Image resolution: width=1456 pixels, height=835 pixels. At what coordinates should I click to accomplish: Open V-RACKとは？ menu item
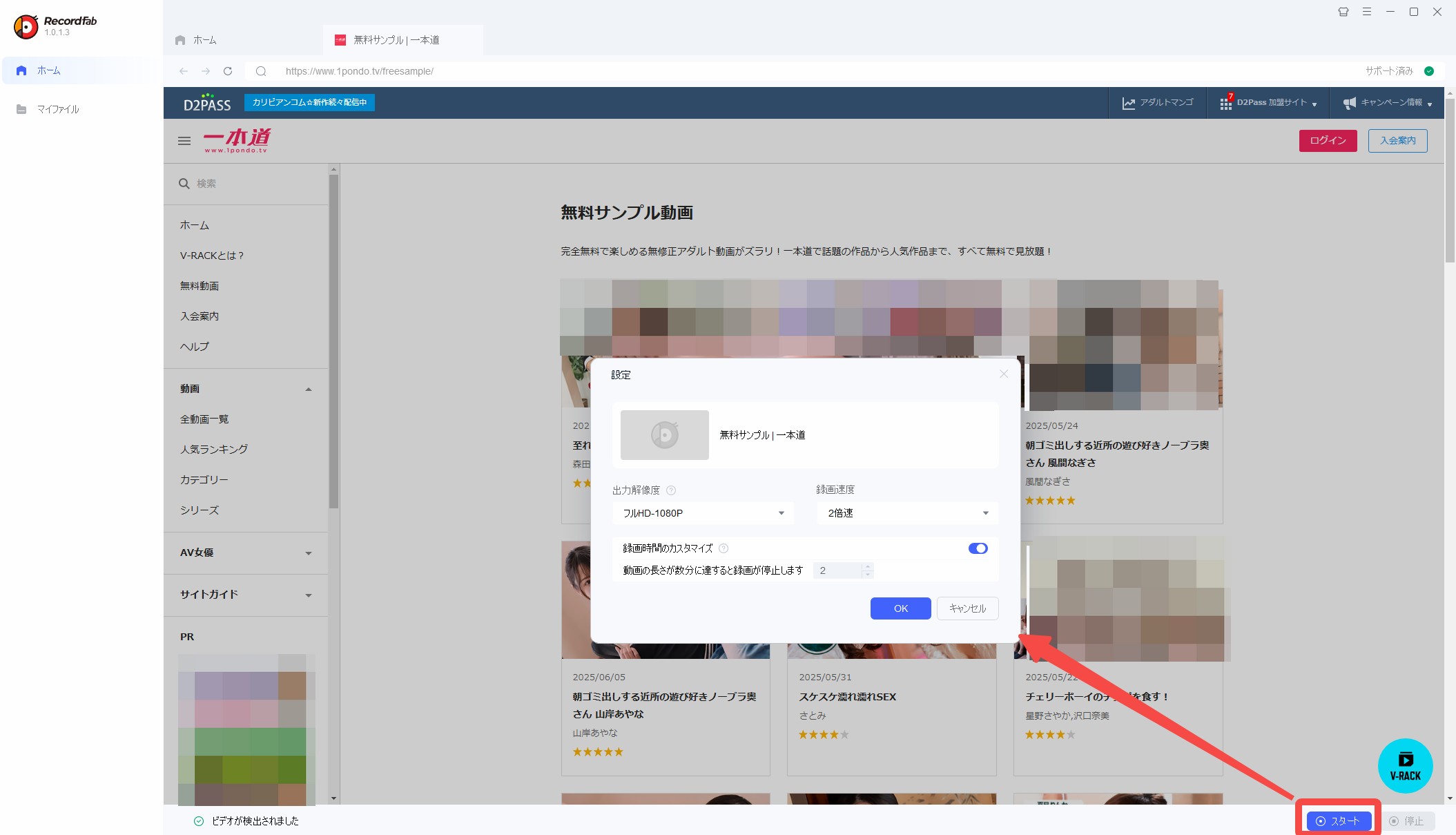(x=212, y=256)
